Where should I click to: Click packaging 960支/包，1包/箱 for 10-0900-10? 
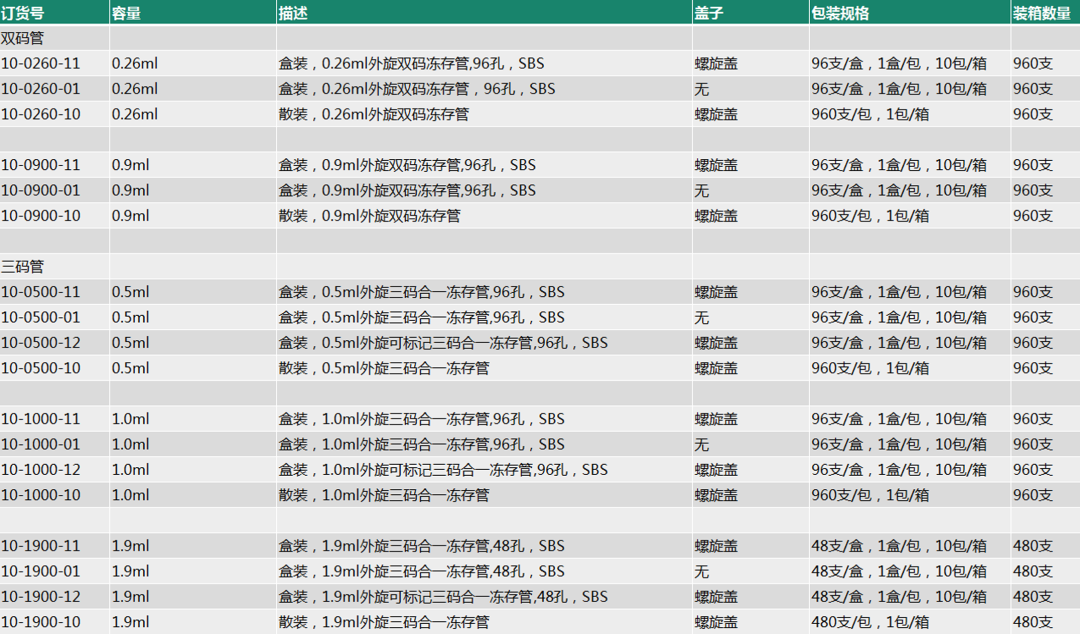(870, 216)
